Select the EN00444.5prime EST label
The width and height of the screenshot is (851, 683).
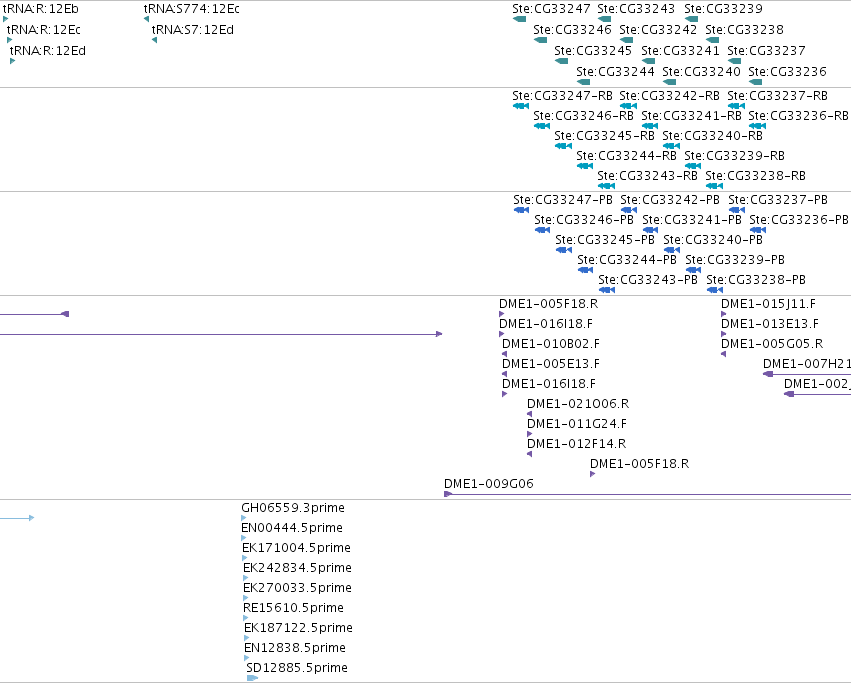pyautogui.click(x=292, y=528)
